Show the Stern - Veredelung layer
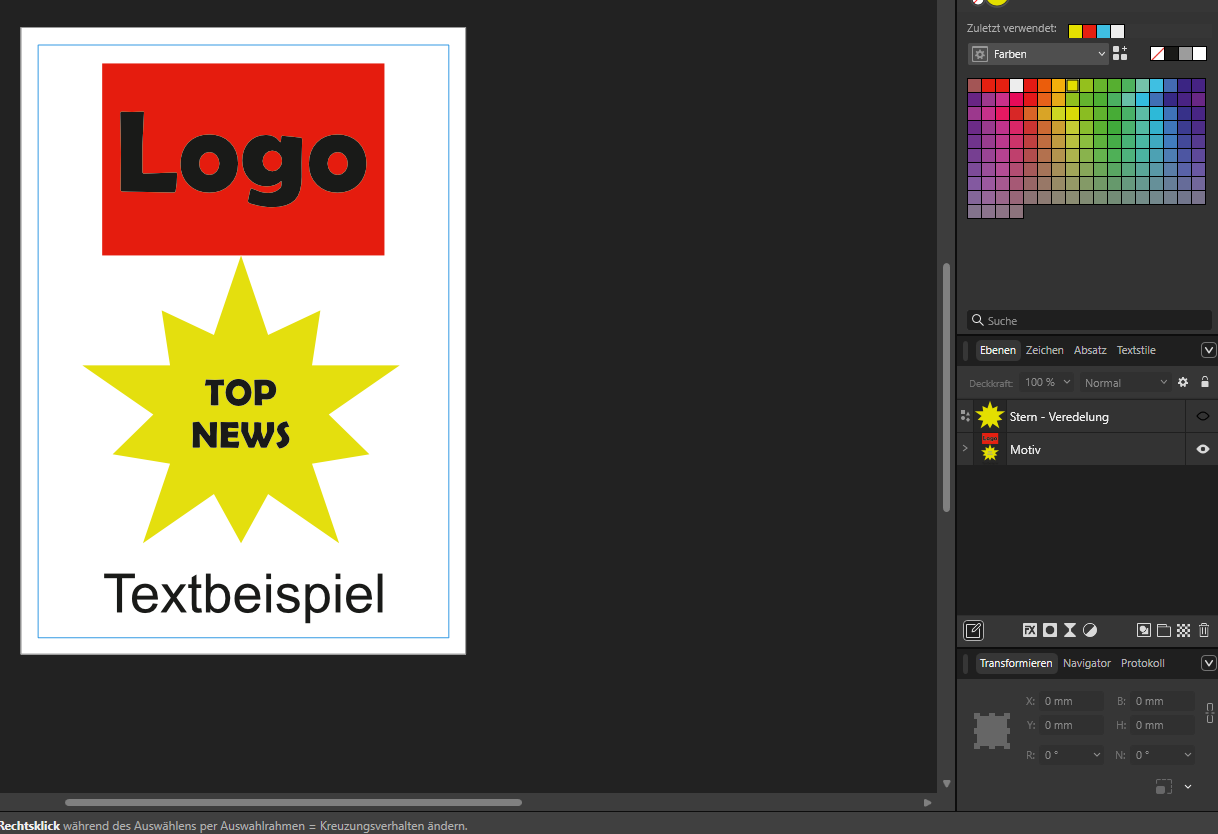1218x834 pixels. click(1203, 416)
